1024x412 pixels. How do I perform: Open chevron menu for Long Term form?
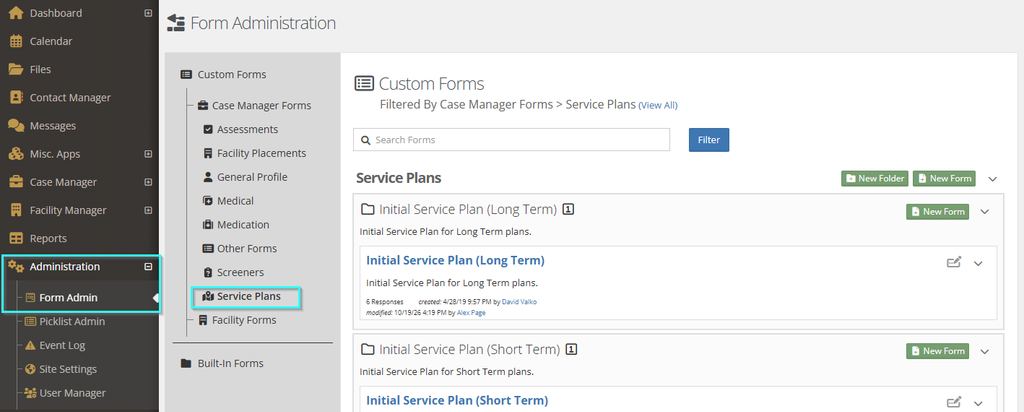tap(978, 263)
